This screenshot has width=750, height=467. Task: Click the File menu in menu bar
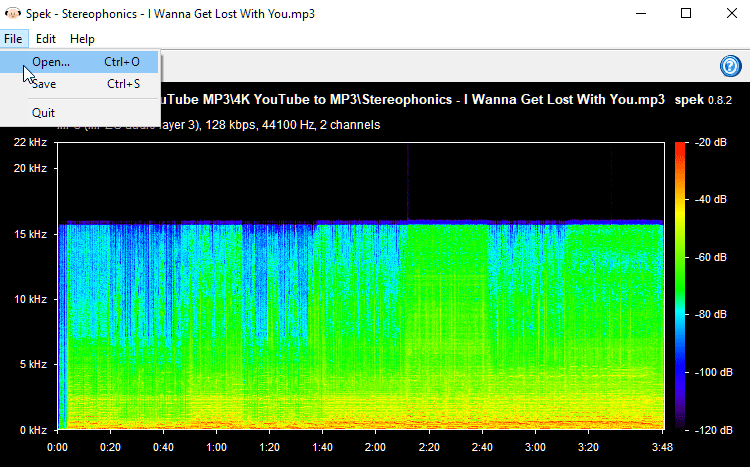(x=13, y=39)
